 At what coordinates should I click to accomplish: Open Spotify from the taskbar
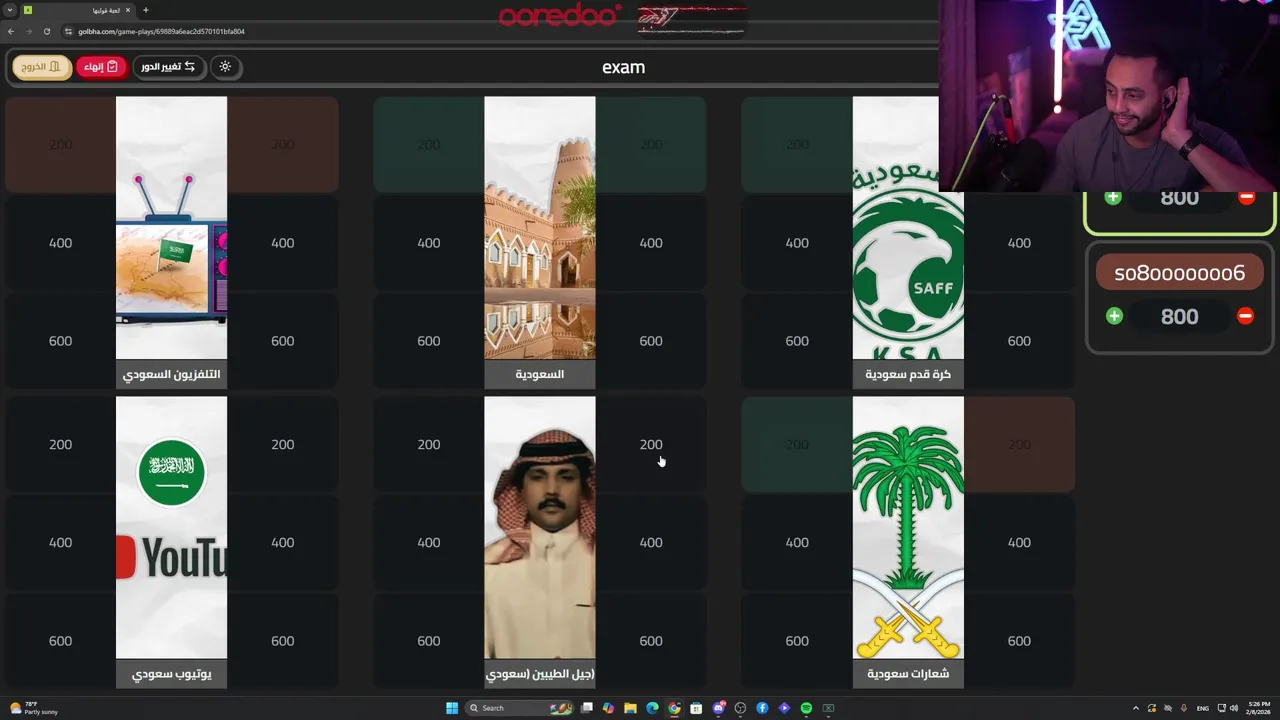[806, 708]
